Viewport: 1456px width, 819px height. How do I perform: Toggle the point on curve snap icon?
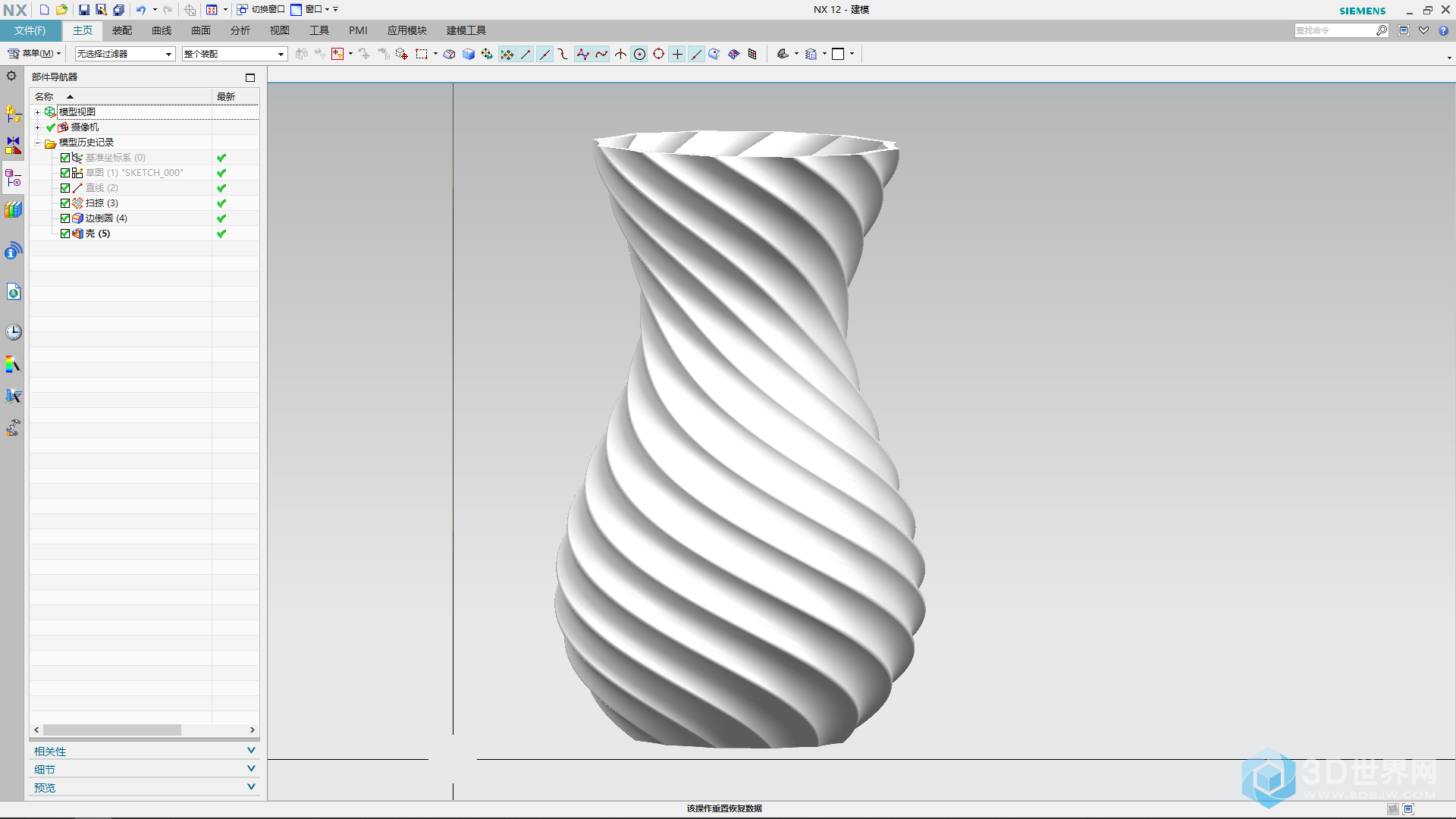pyautogui.click(x=696, y=54)
